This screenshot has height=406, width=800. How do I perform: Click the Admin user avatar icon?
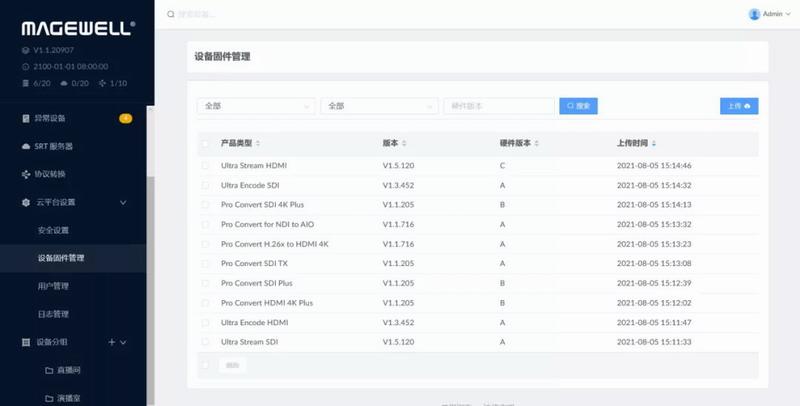pos(754,14)
